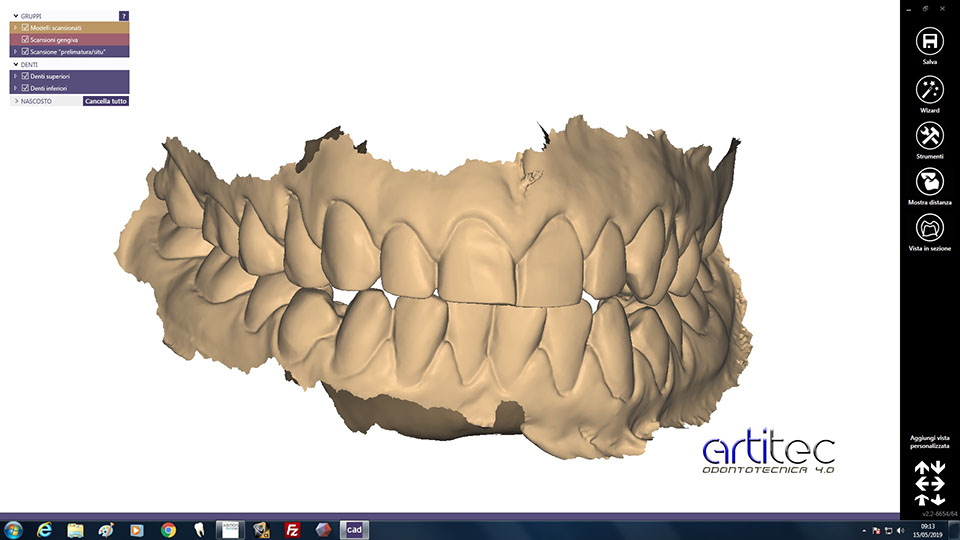Disable the Denti inferiori checkbox
Viewport: 960px width, 540px height.
click(26, 88)
